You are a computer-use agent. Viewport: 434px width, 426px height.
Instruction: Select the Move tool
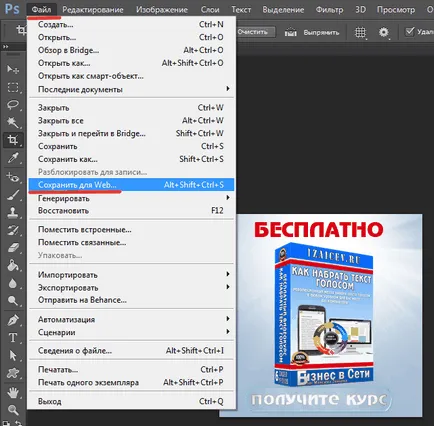click(x=13, y=70)
